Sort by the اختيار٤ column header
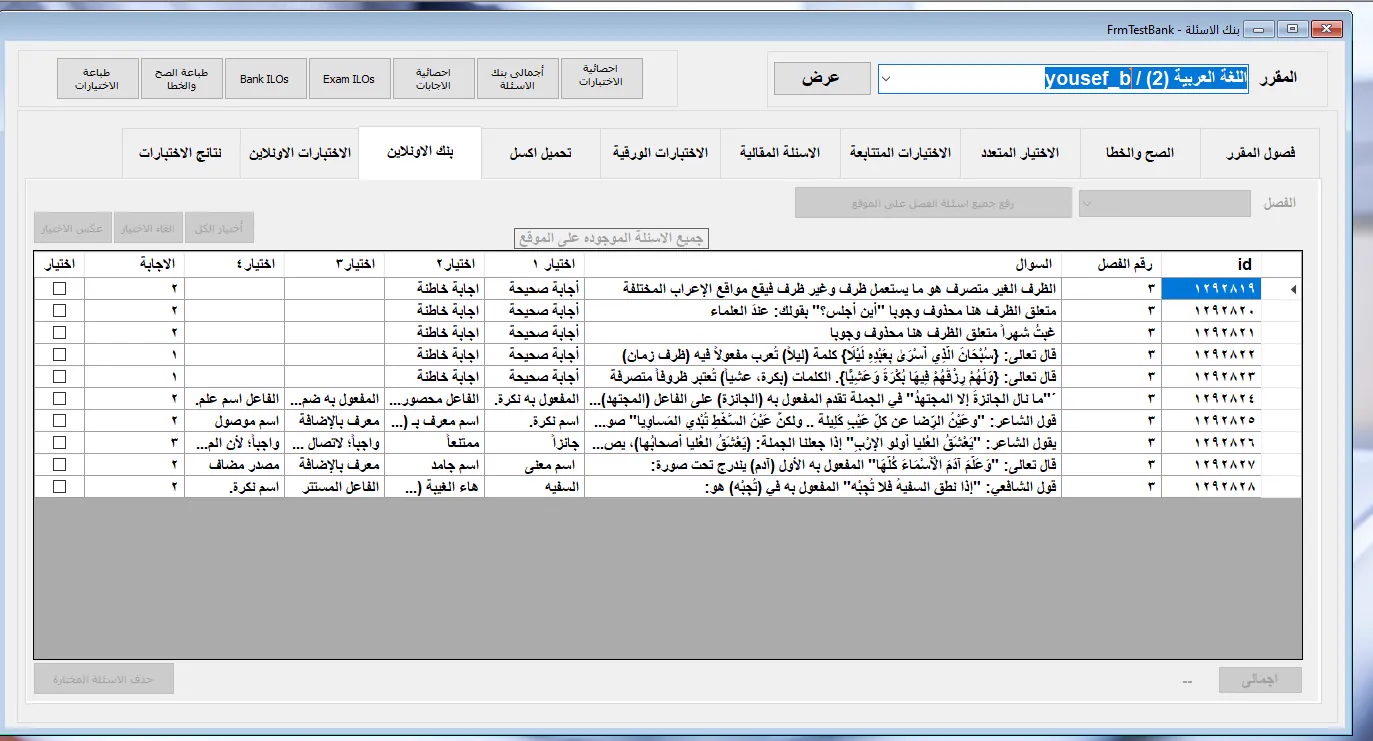Viewport: 1373px width, 741px height. pos(234,264)
